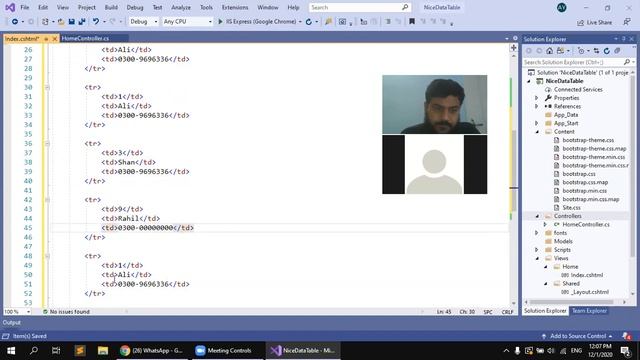The image size is (640, 360).
Task: Click the browser Refresh toolbar icon
Action: click(x=309, y=22)
